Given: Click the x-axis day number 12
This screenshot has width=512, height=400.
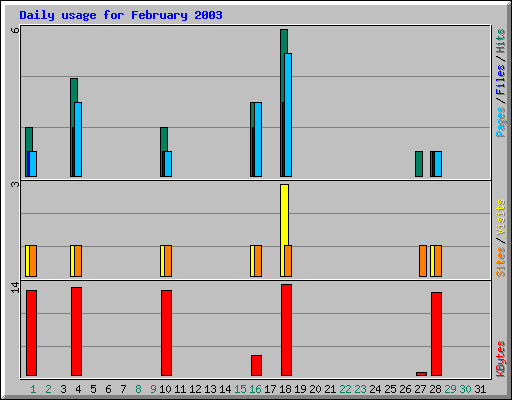Looking at the screenshot, I should tap(195, 389).
